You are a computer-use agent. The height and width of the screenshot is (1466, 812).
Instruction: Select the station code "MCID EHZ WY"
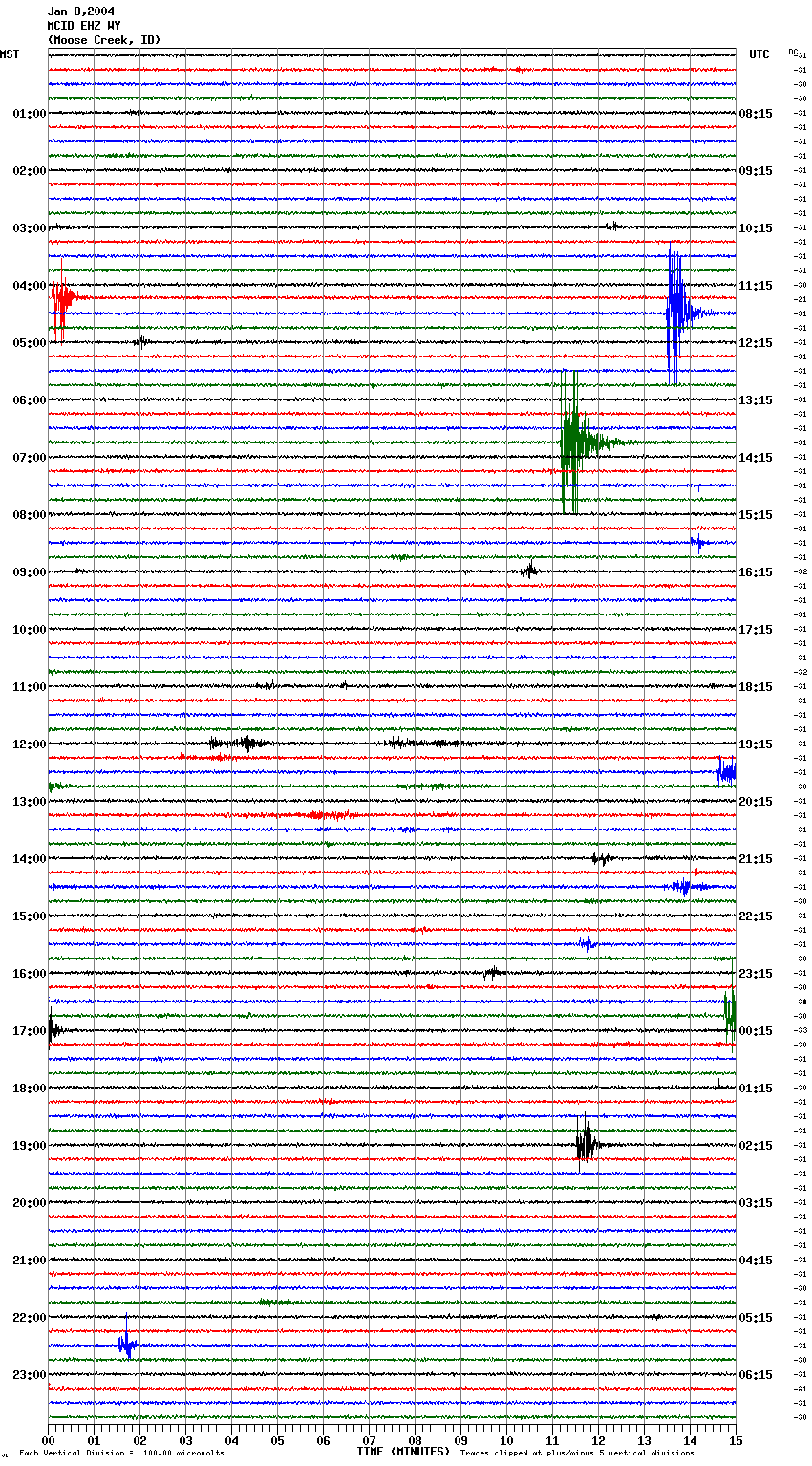[83, 26]
